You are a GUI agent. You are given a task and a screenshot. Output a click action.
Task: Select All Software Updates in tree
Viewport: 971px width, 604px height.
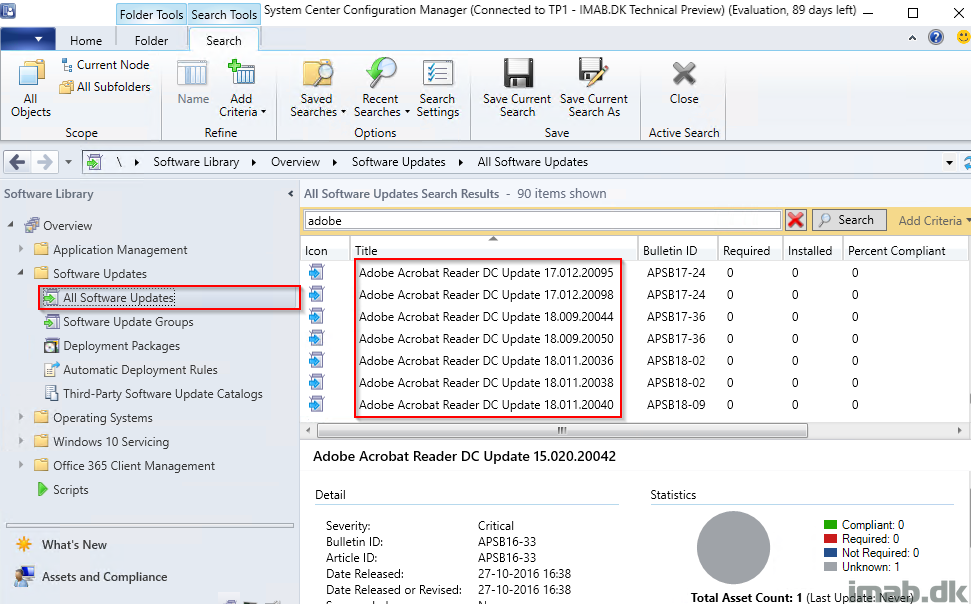pos(118,298)
